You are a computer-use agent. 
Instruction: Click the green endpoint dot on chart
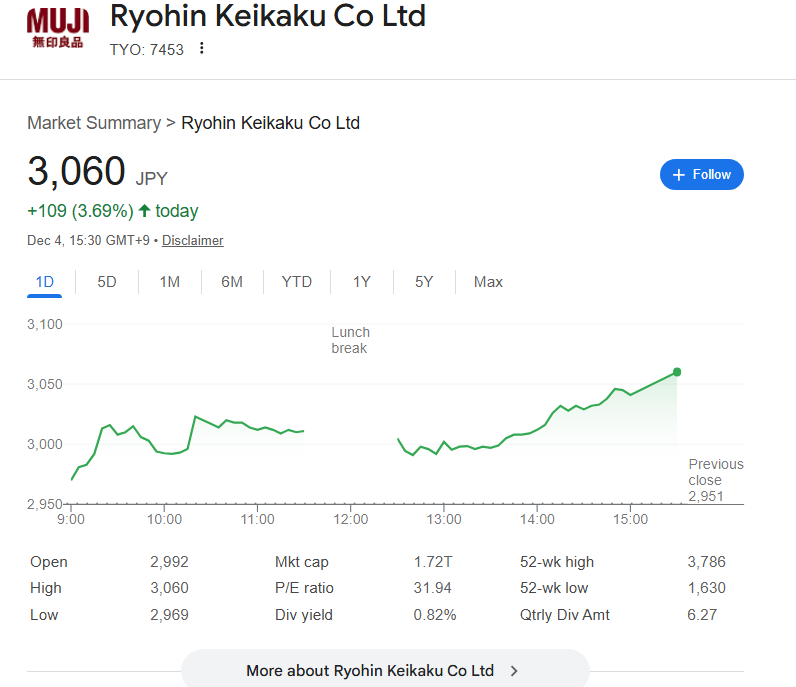[x=677, y=372]
